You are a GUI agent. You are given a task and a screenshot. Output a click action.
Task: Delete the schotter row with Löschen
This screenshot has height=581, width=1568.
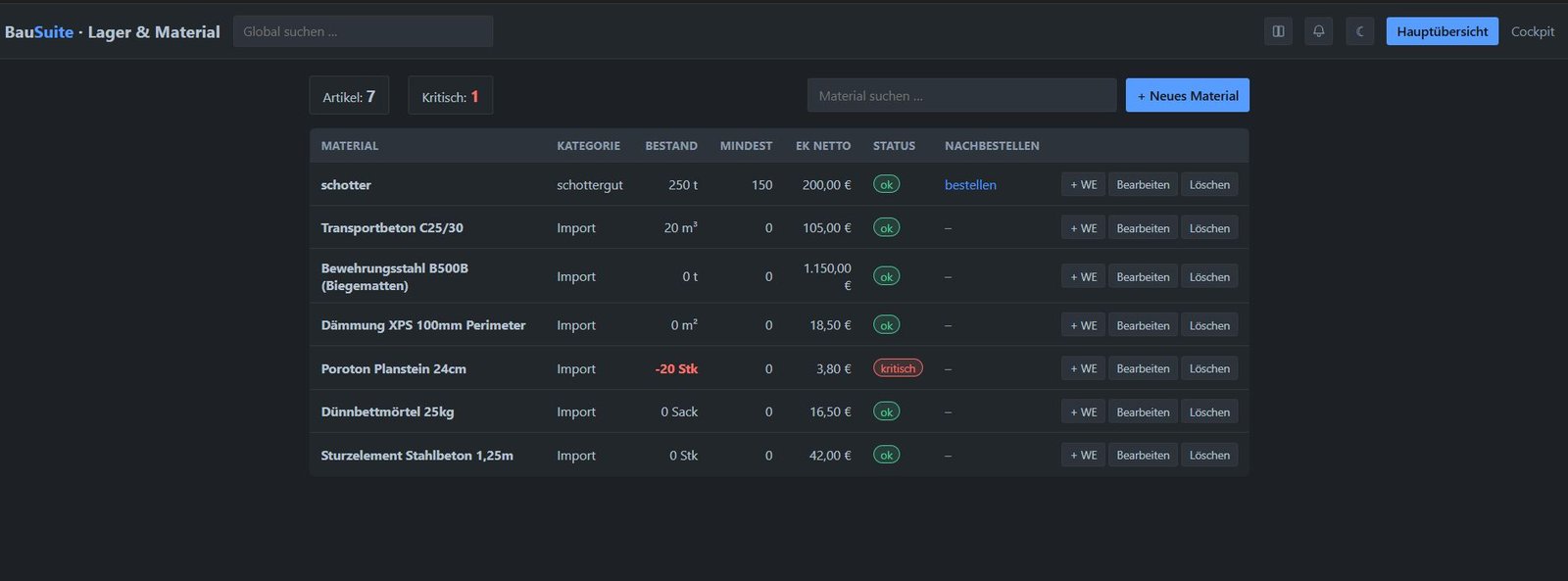1209,185
